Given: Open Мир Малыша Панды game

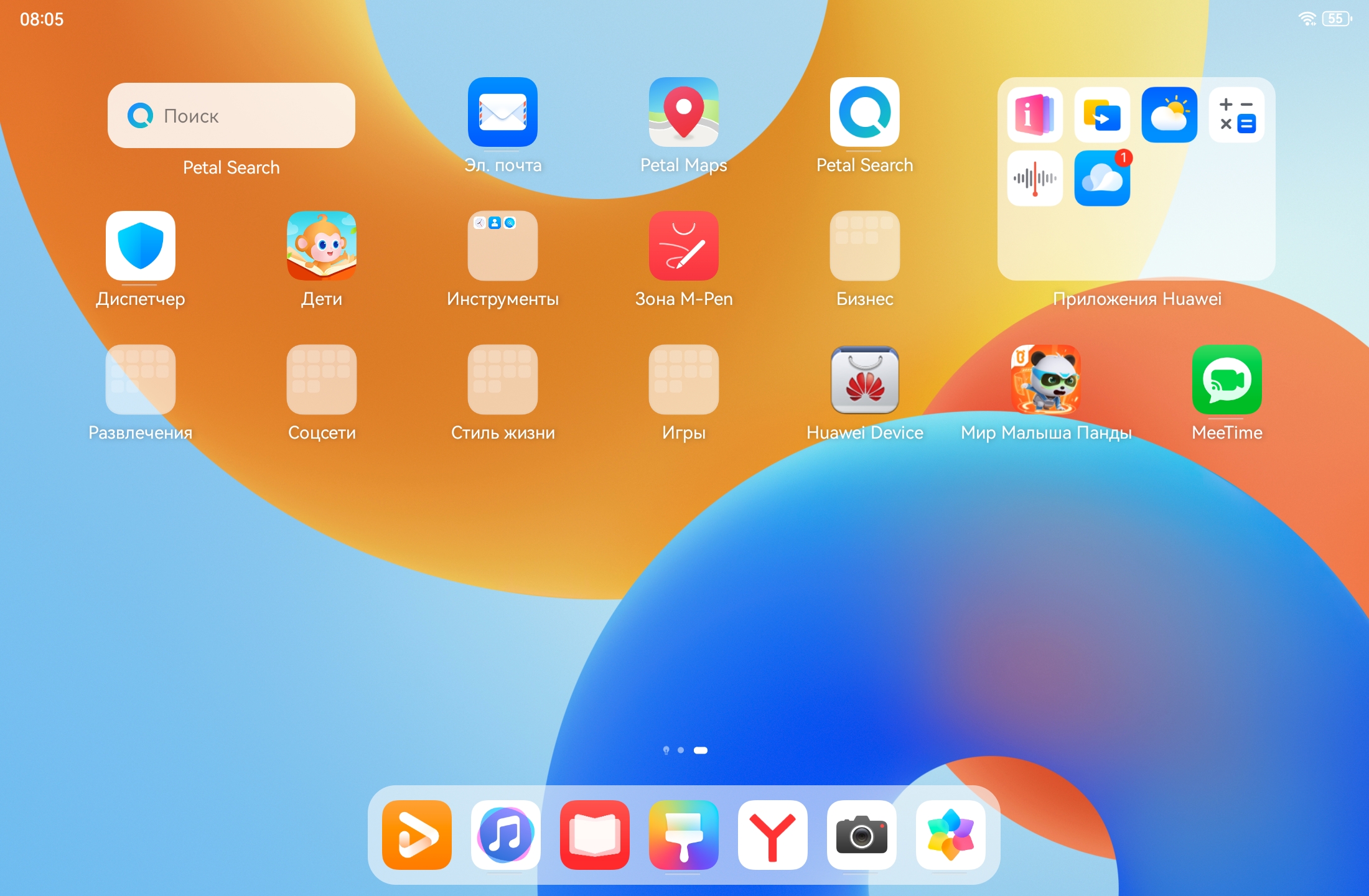Looking at the screenshot, I should [x=1046, y=380].
